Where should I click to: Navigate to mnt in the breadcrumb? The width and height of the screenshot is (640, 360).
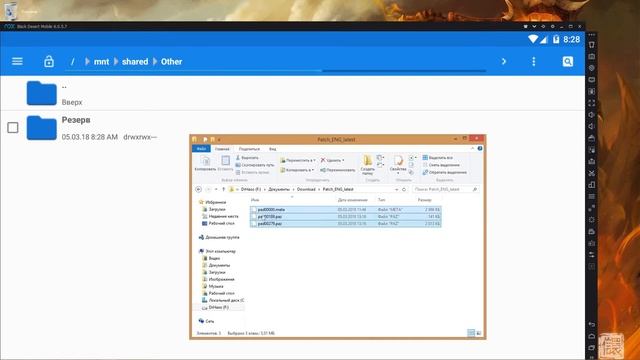(101, 62)
